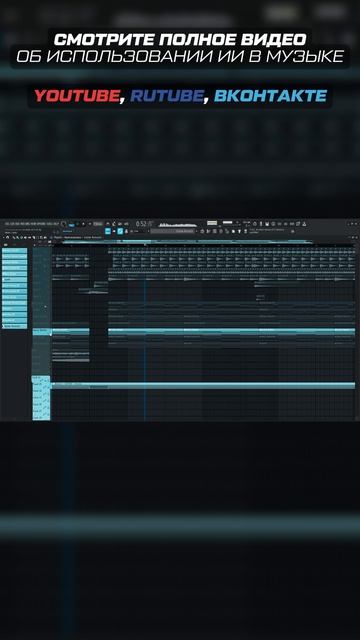Viewport: 360px width, 640px height.
Task: Click the output waveform monitor in top toolbar
Action: click(x=178, y=224)
